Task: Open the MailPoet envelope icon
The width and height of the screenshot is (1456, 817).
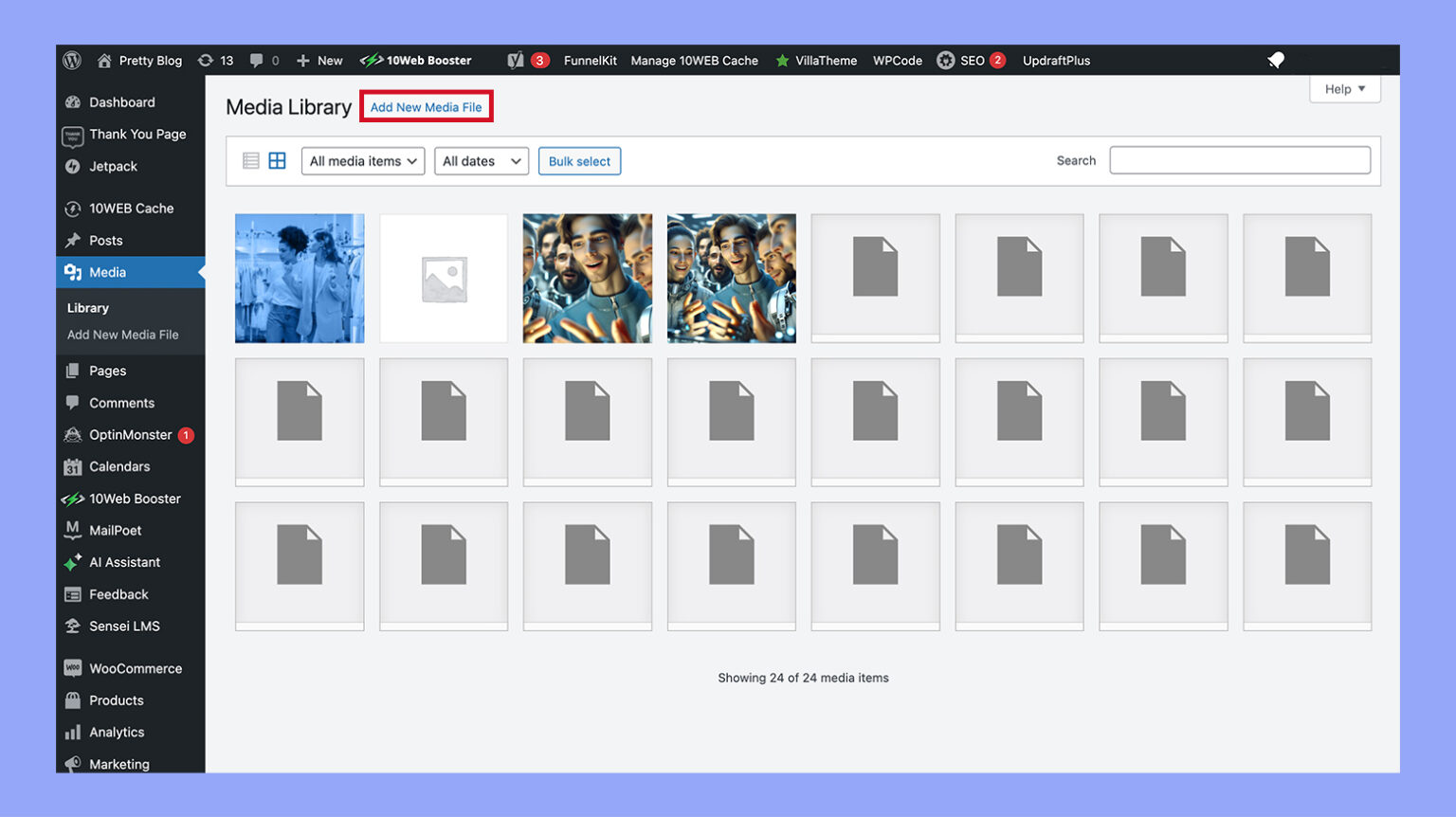Action: click(73, 530)
